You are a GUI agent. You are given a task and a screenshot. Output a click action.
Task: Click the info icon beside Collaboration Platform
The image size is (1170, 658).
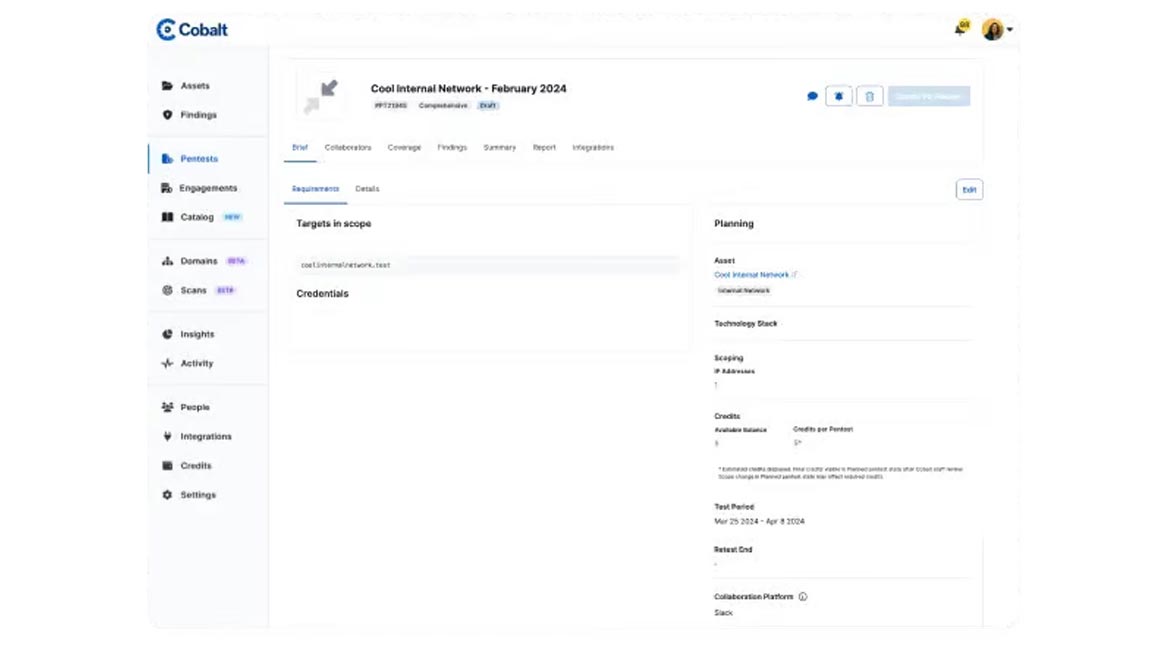pos(803,597)
